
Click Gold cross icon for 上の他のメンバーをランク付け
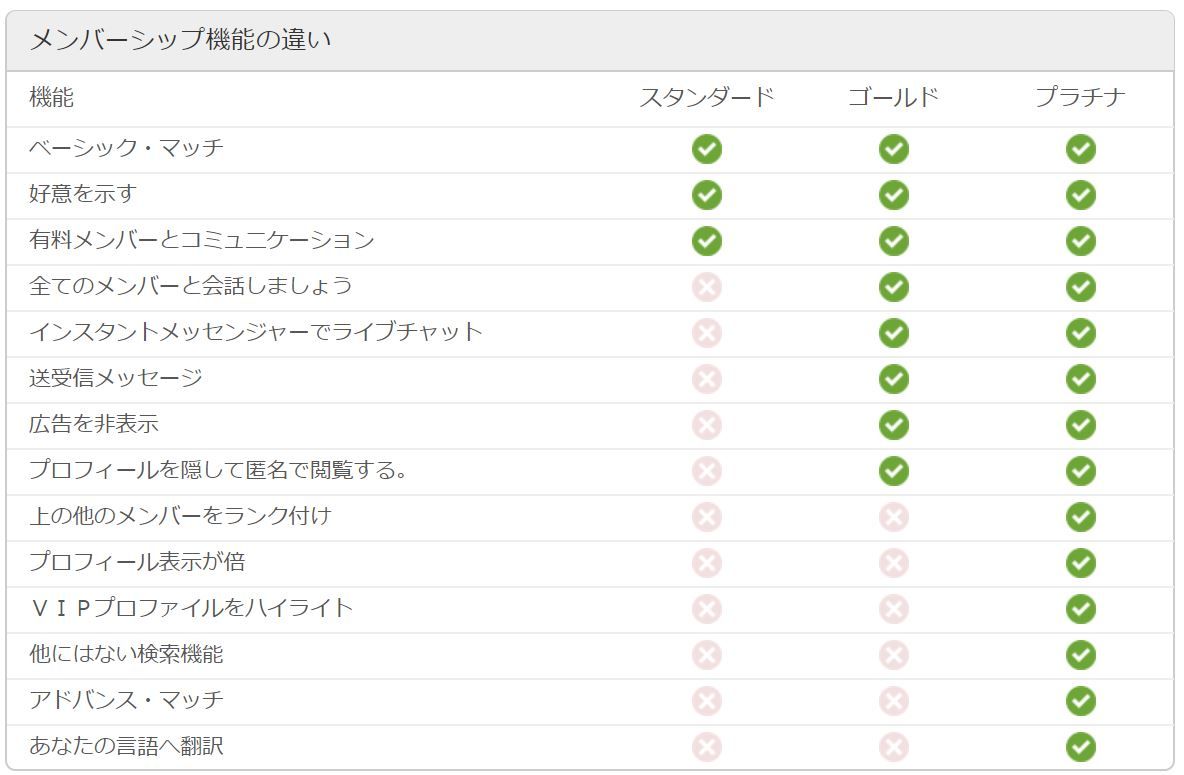coord(893,517)
